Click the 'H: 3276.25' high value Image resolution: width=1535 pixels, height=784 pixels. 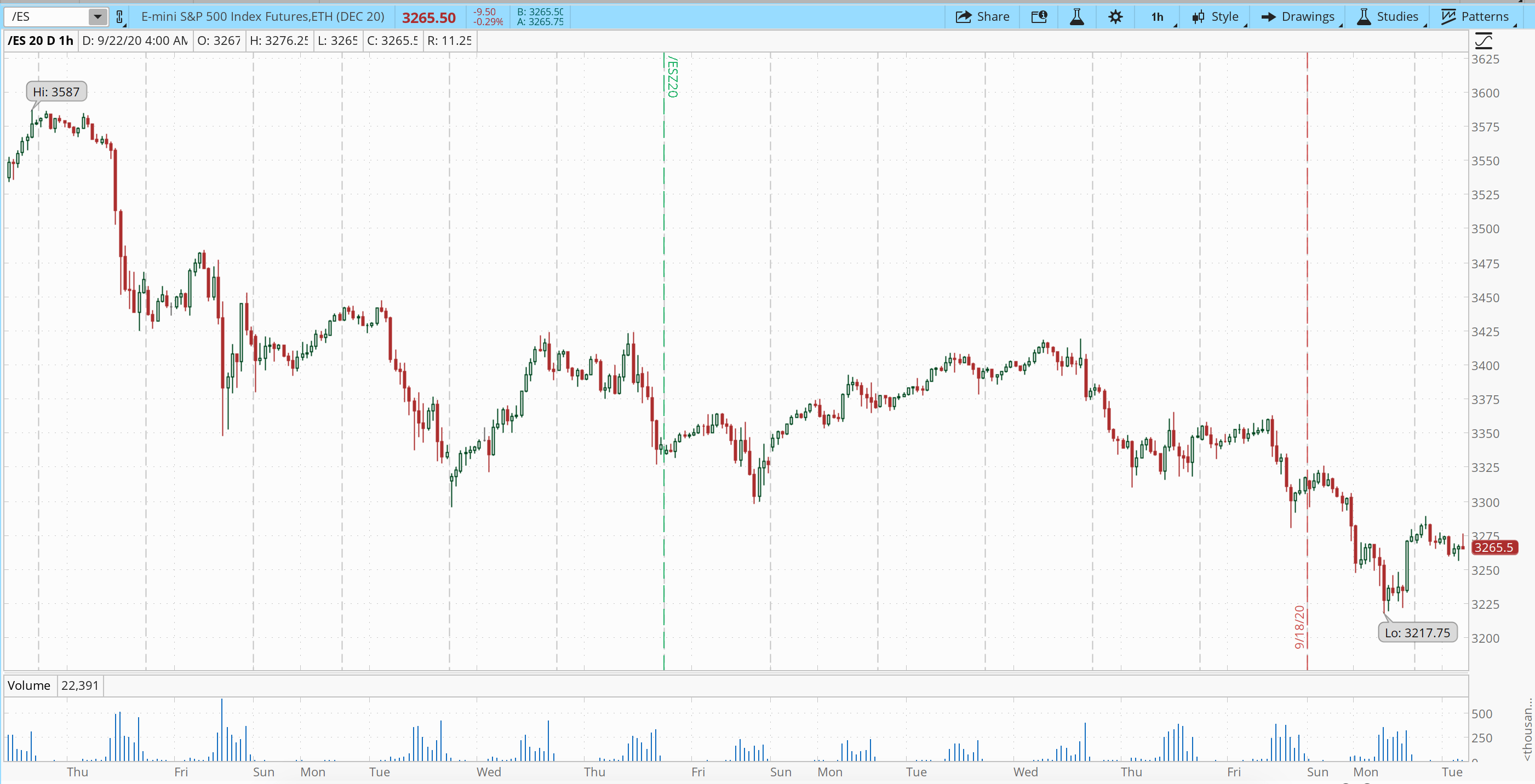point(279,41)
